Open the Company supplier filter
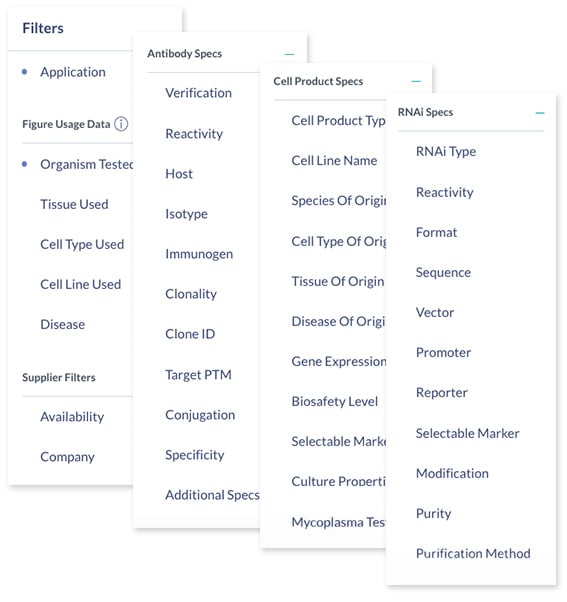Screen dimensions: 567x602 (x=68, y=457)
